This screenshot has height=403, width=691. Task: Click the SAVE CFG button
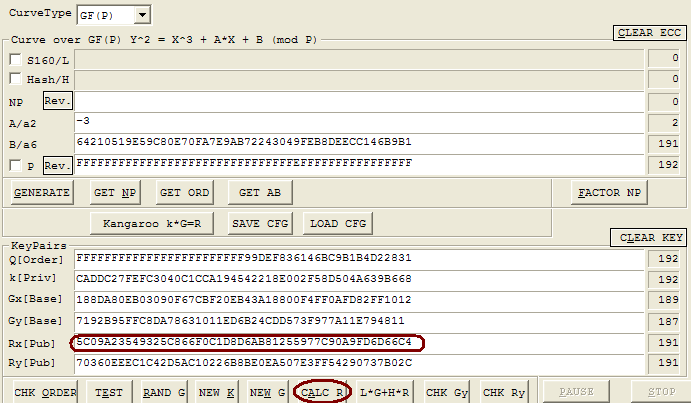click(x=260, y=224)
